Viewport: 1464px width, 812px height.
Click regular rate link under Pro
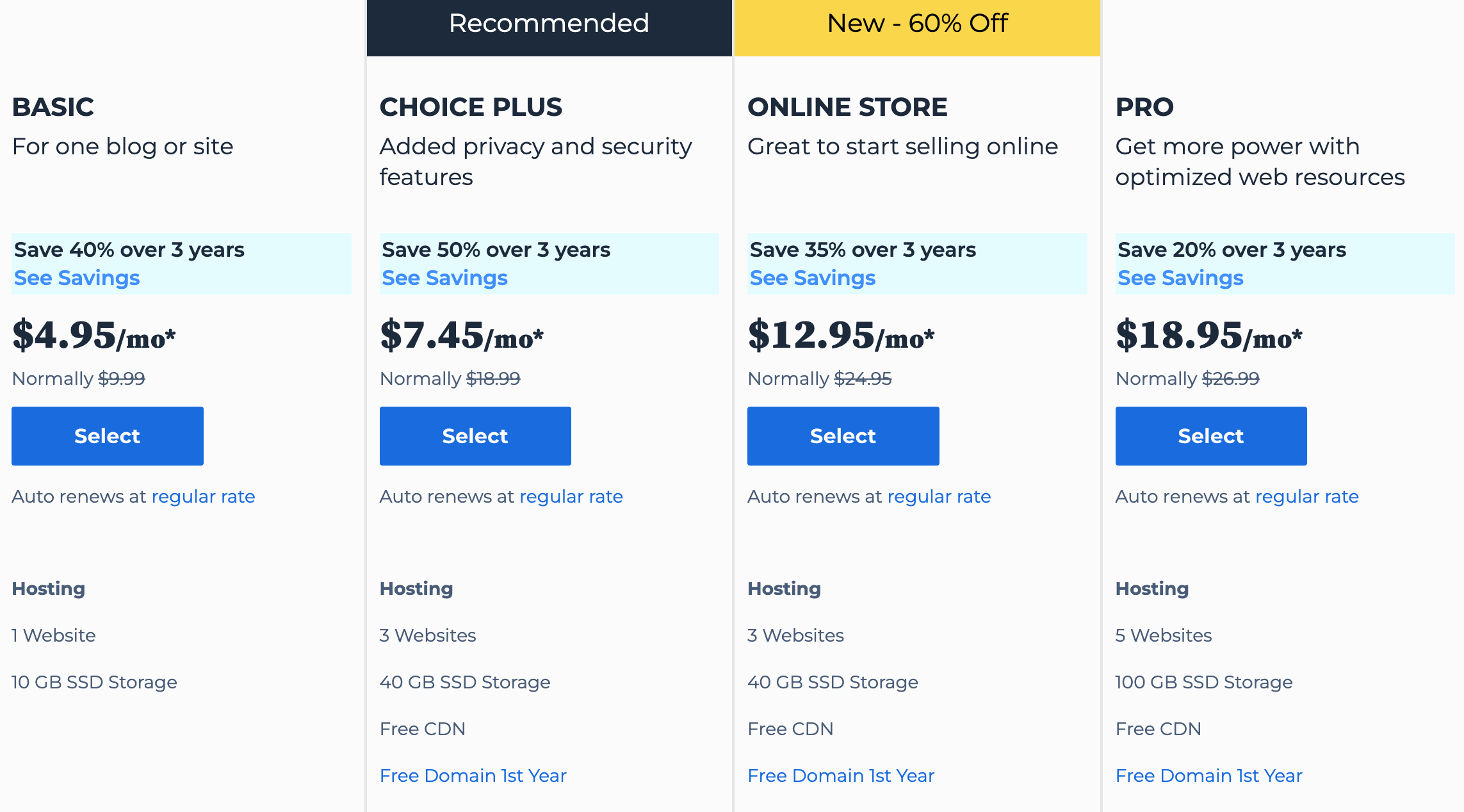(1307, 497)
